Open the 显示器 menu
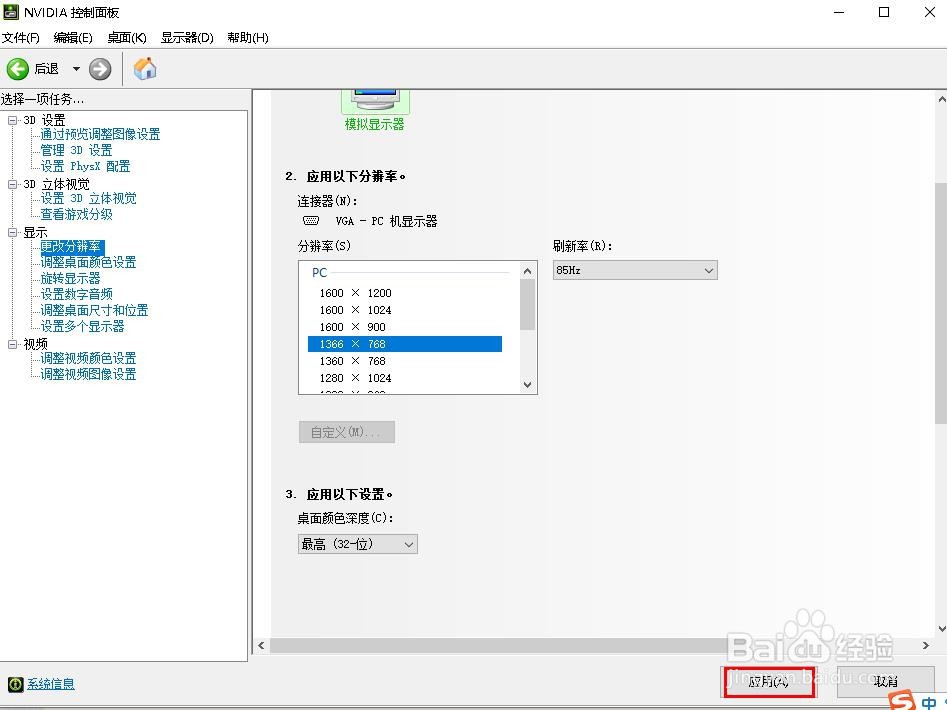This screenshot has height=710, width=947. pyautogui.click(x=186, y=37)
